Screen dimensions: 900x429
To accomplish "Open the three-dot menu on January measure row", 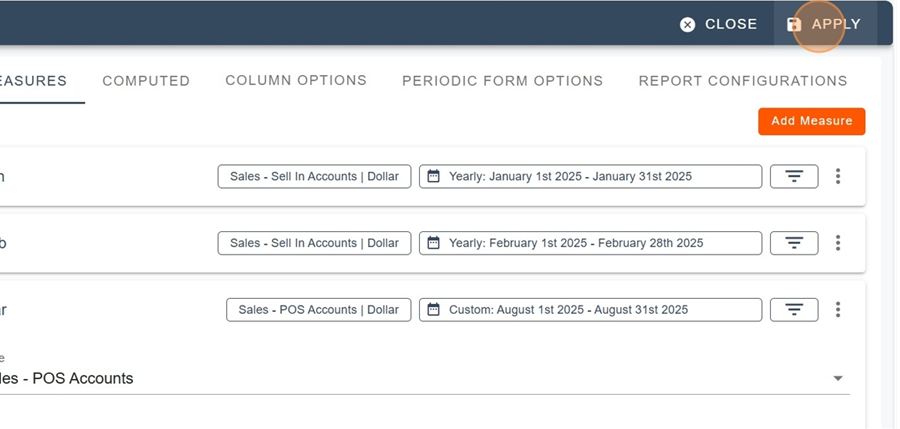I will (x=838, y=176).
